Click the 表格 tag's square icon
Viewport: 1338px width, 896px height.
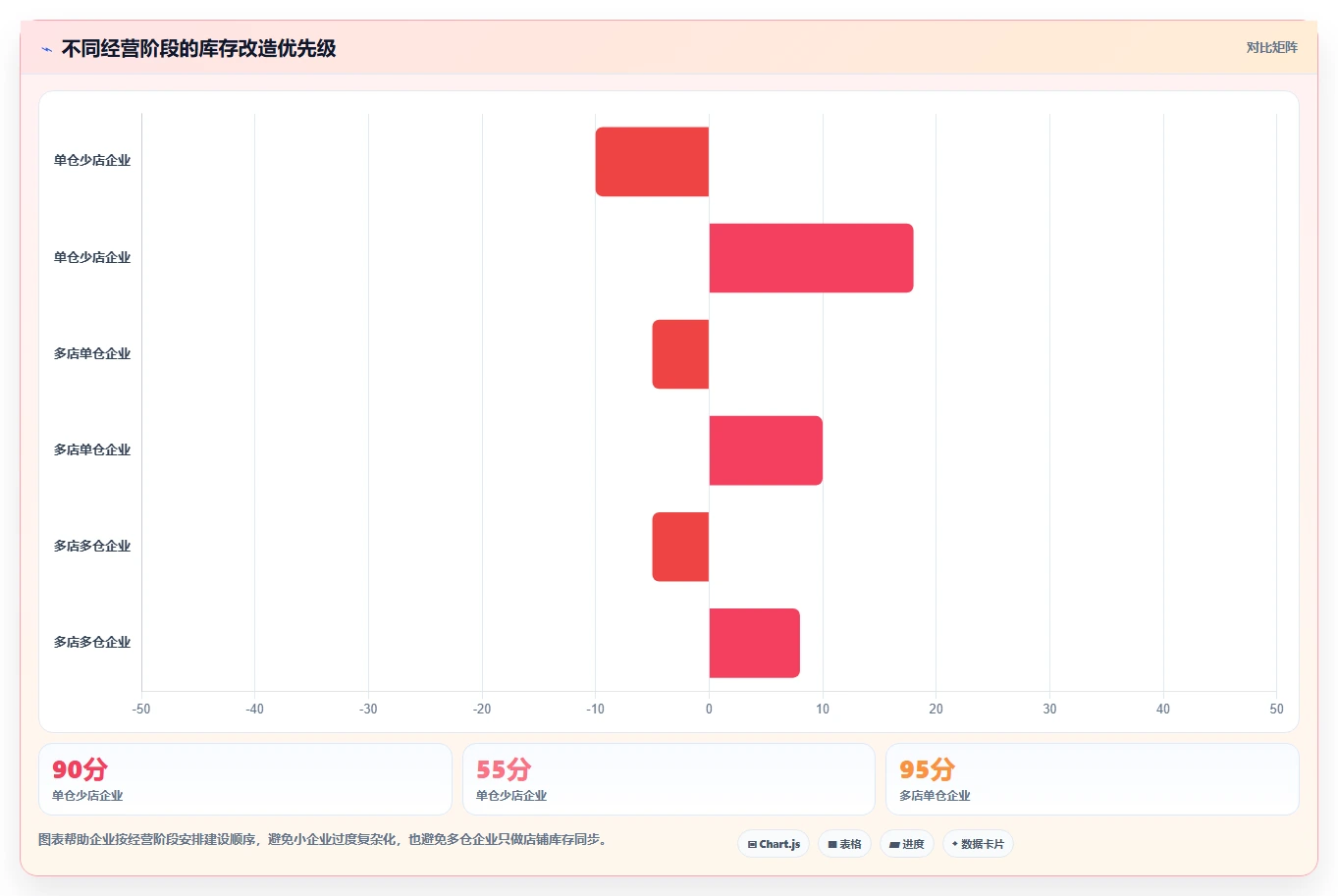832,844
